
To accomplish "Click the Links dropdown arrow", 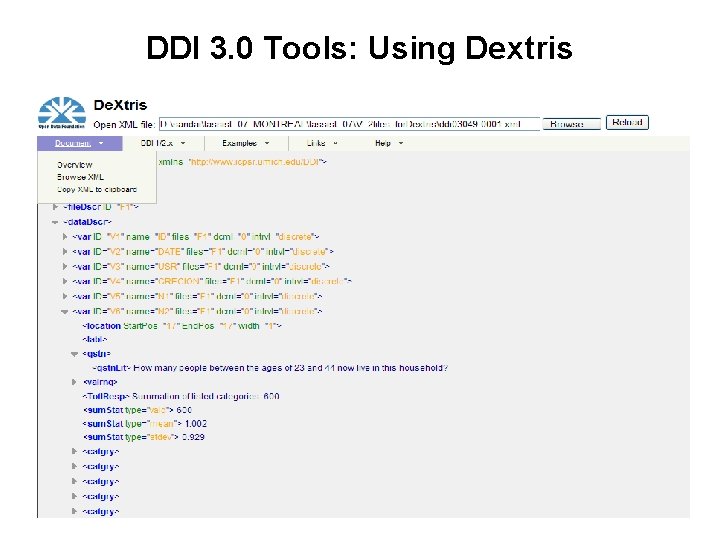I will [335, 143].
